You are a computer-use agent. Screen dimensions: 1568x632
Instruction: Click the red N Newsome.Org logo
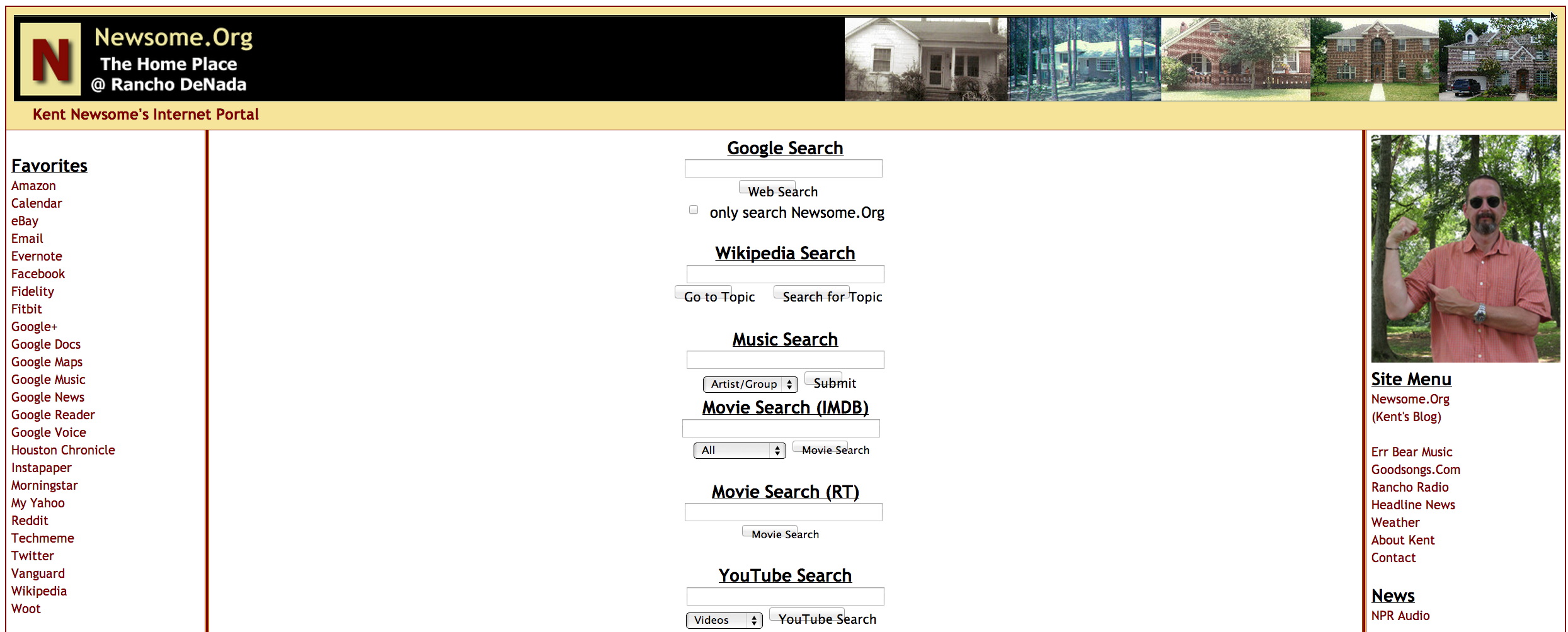point(50,59)
